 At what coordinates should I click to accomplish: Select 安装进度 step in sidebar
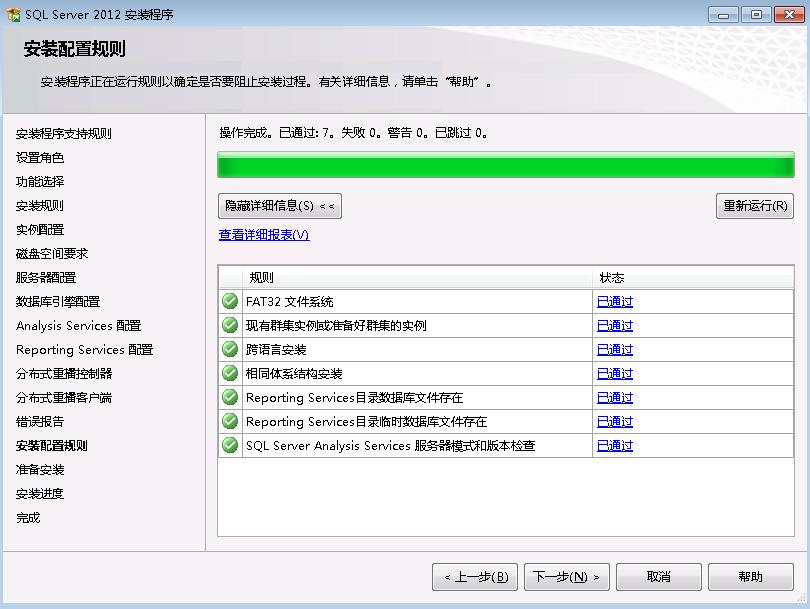40,494
